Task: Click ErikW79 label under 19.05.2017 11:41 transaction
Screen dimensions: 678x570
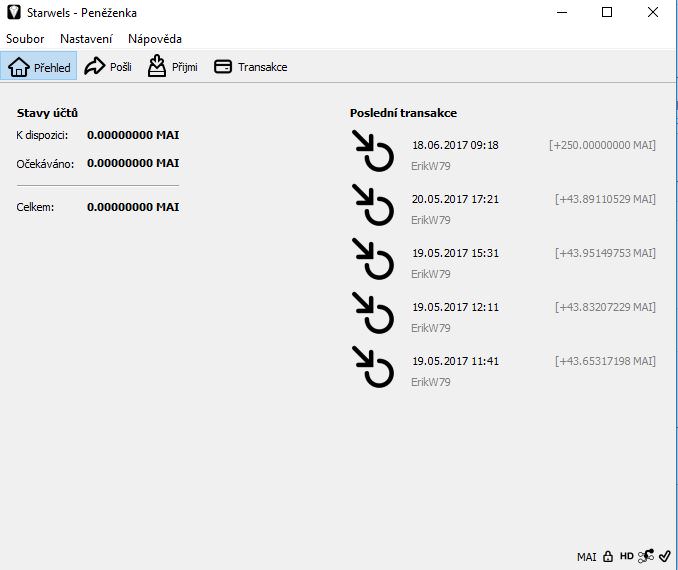Action: tap(431, 382)
